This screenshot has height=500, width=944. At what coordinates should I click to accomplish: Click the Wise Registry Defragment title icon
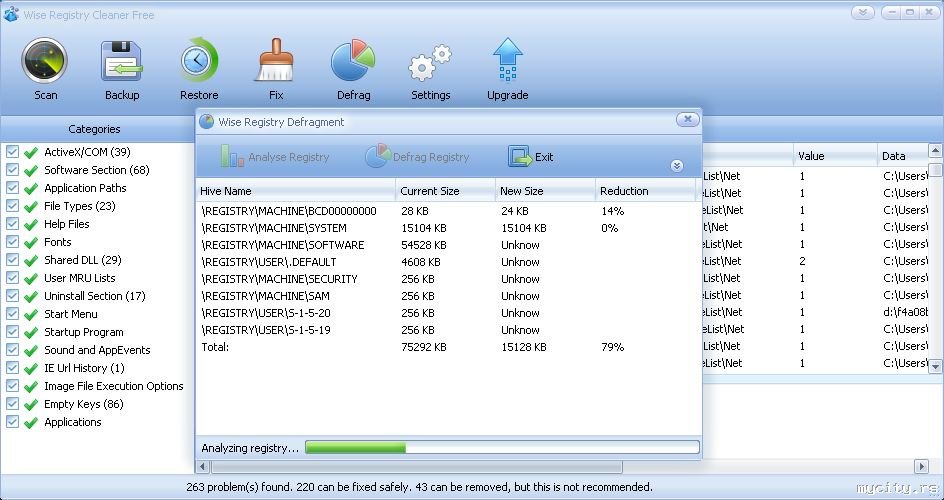[206, 122]
